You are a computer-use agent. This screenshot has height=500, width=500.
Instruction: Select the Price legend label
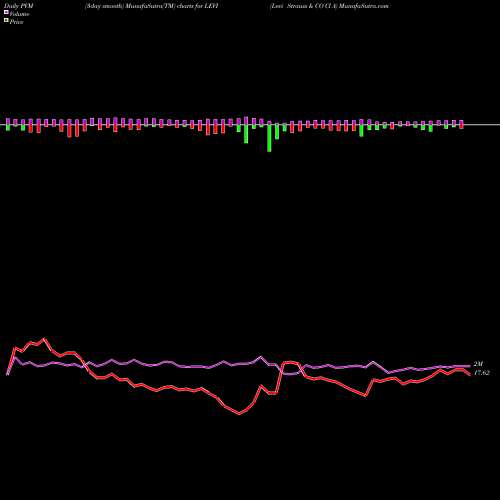point(16,22)
